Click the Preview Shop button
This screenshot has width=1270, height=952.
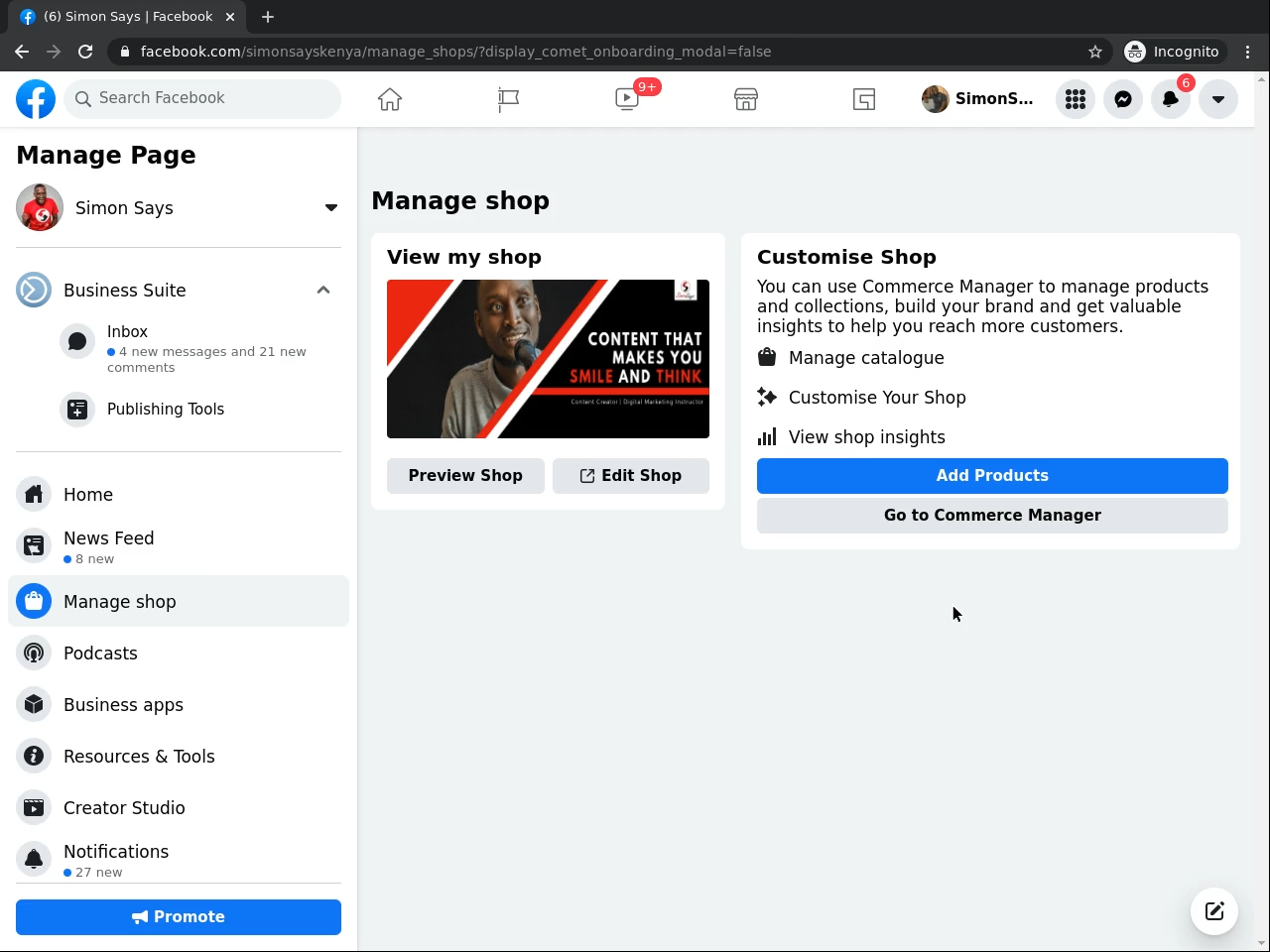tap(465, 476)
